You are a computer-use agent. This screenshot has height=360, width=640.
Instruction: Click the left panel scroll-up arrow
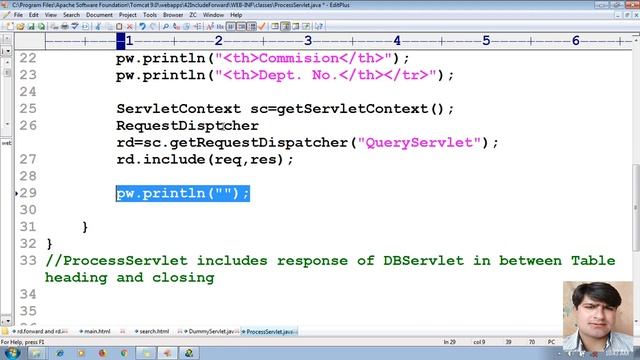[x=7, y=62]
